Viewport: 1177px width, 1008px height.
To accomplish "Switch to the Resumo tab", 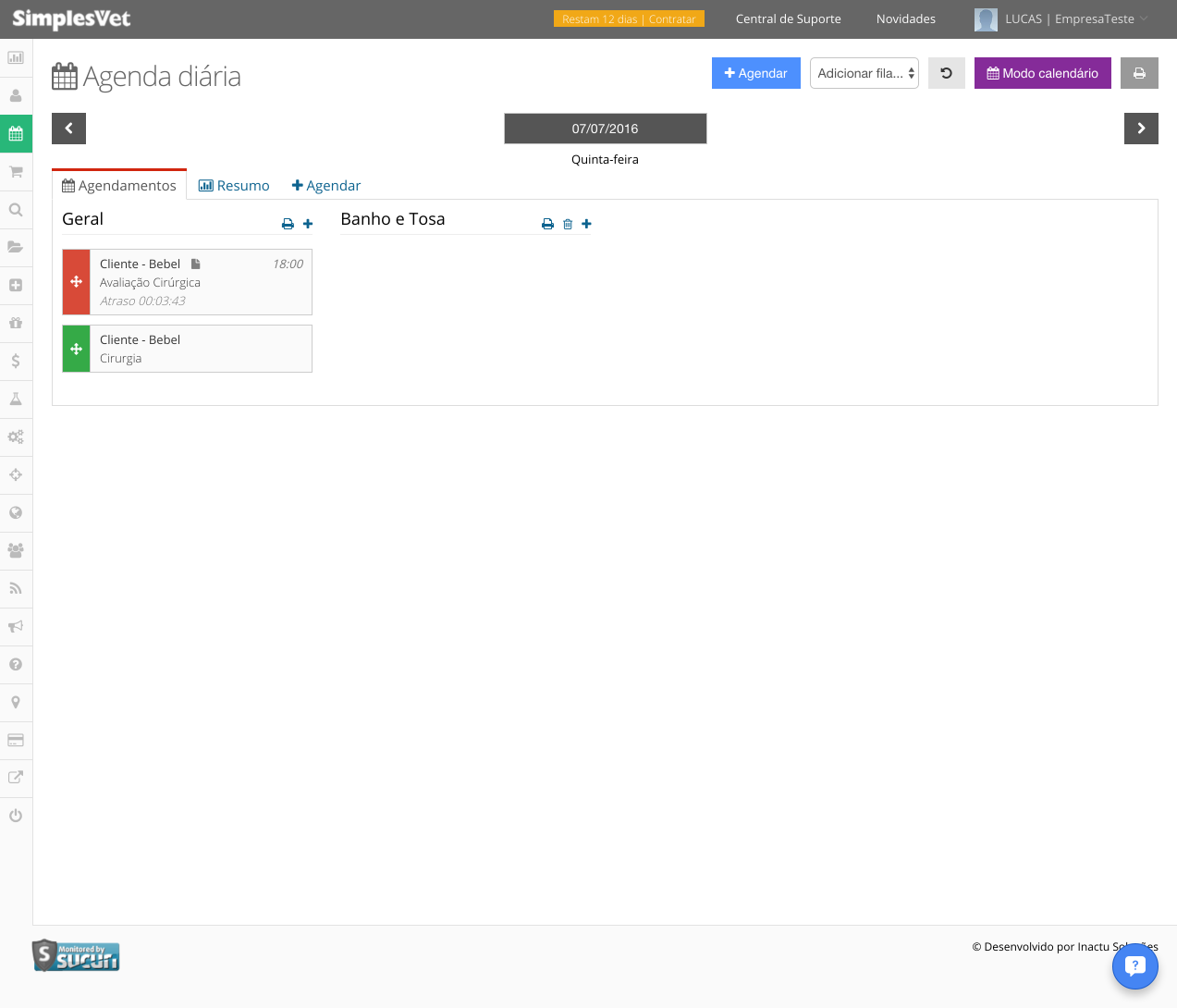I will pyautogui.click(x=234, y=185).
